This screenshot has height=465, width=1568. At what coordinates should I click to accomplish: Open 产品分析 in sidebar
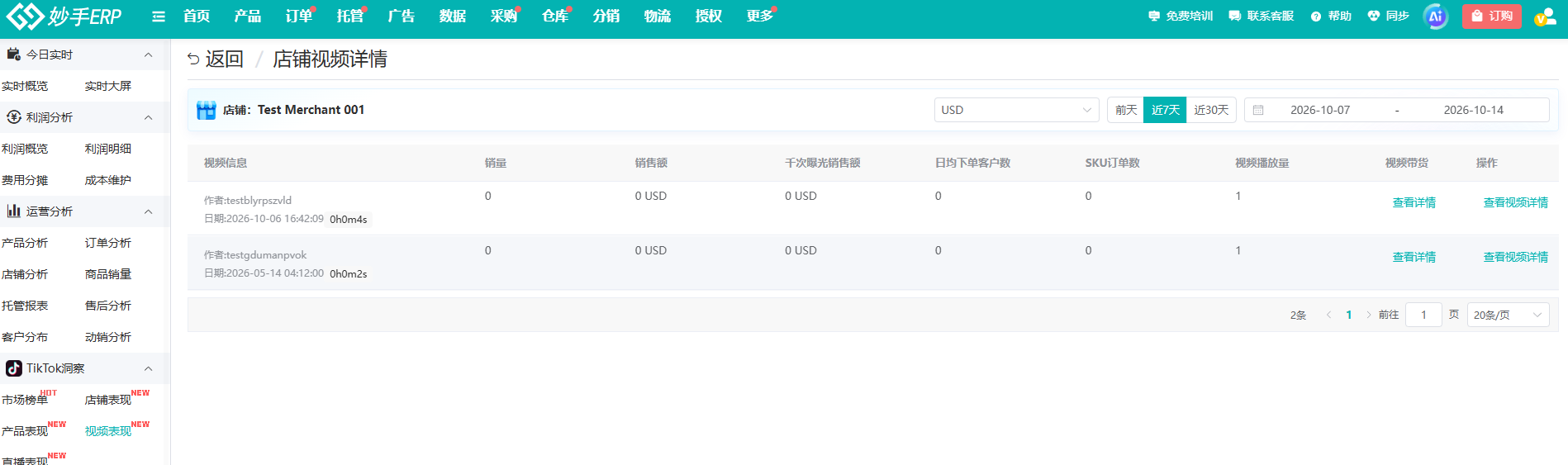pos(25,243)
